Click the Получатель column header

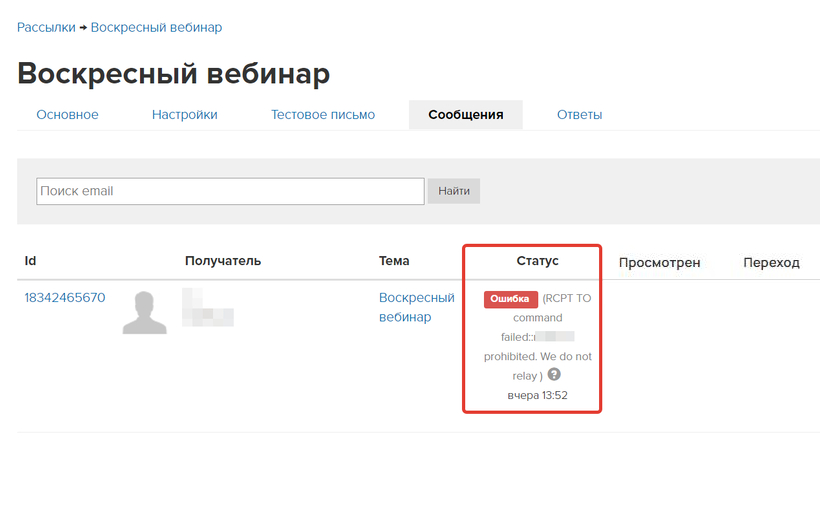click(223, 260)
